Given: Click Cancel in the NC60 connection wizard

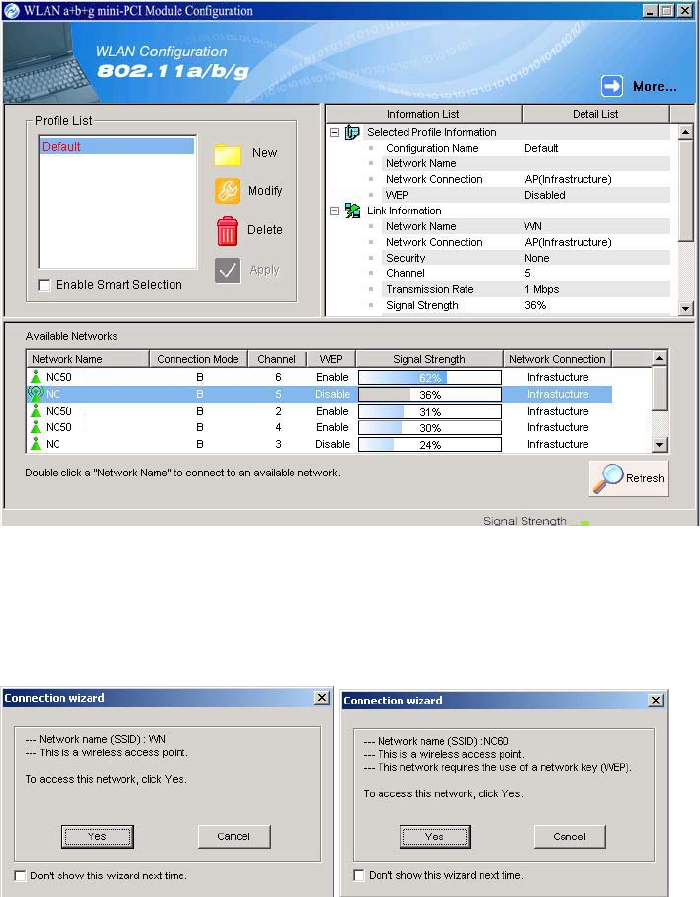Looking at the screenshot, I should (x=570, y=836).
